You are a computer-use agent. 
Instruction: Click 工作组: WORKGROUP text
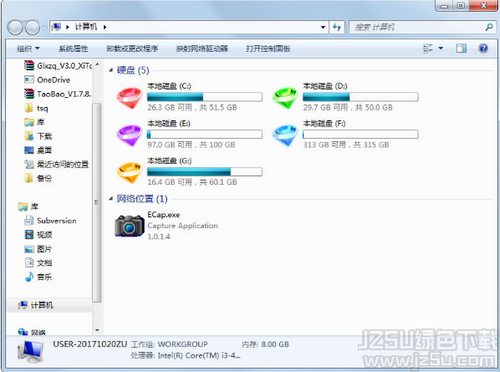[169, 344]
